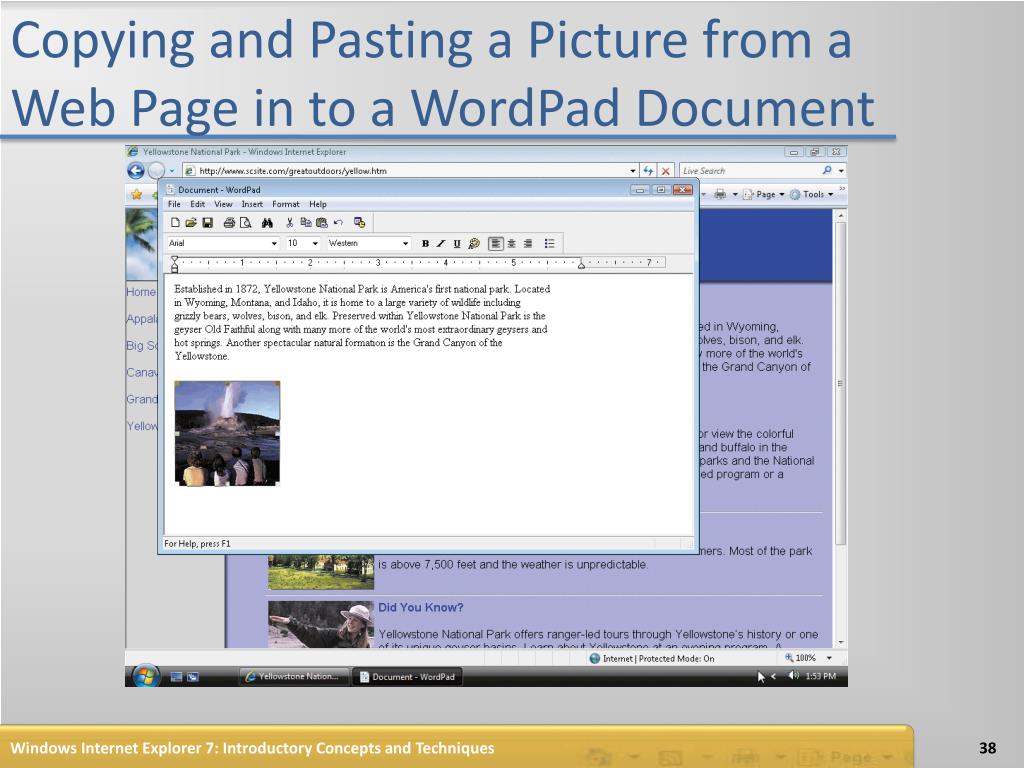Click the IE zoom level 100% button
The image size is (1024, 768).
tap(801, 658)
